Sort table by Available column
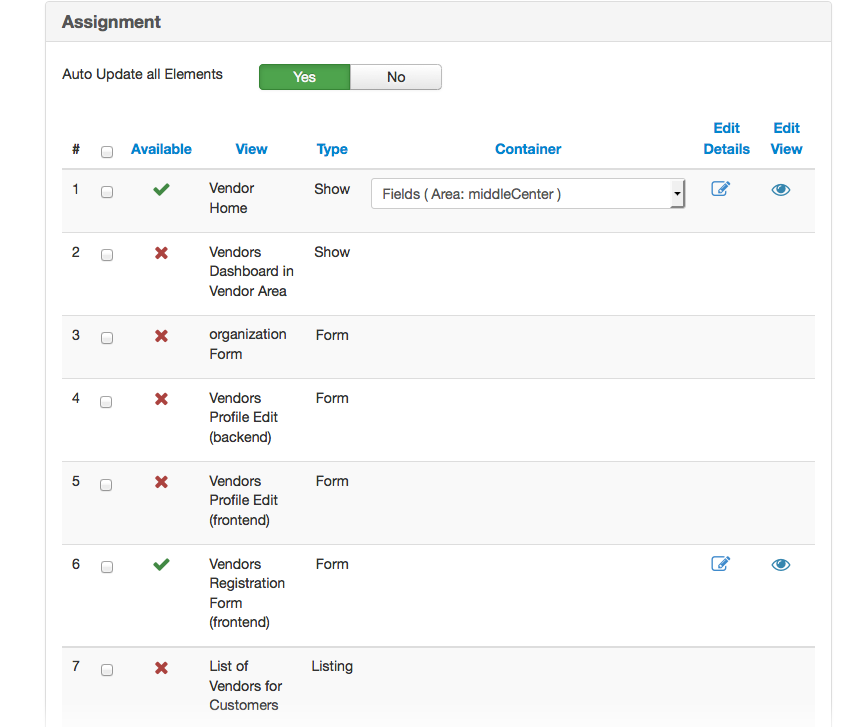 pyautogui.click(x=161, y=149)
